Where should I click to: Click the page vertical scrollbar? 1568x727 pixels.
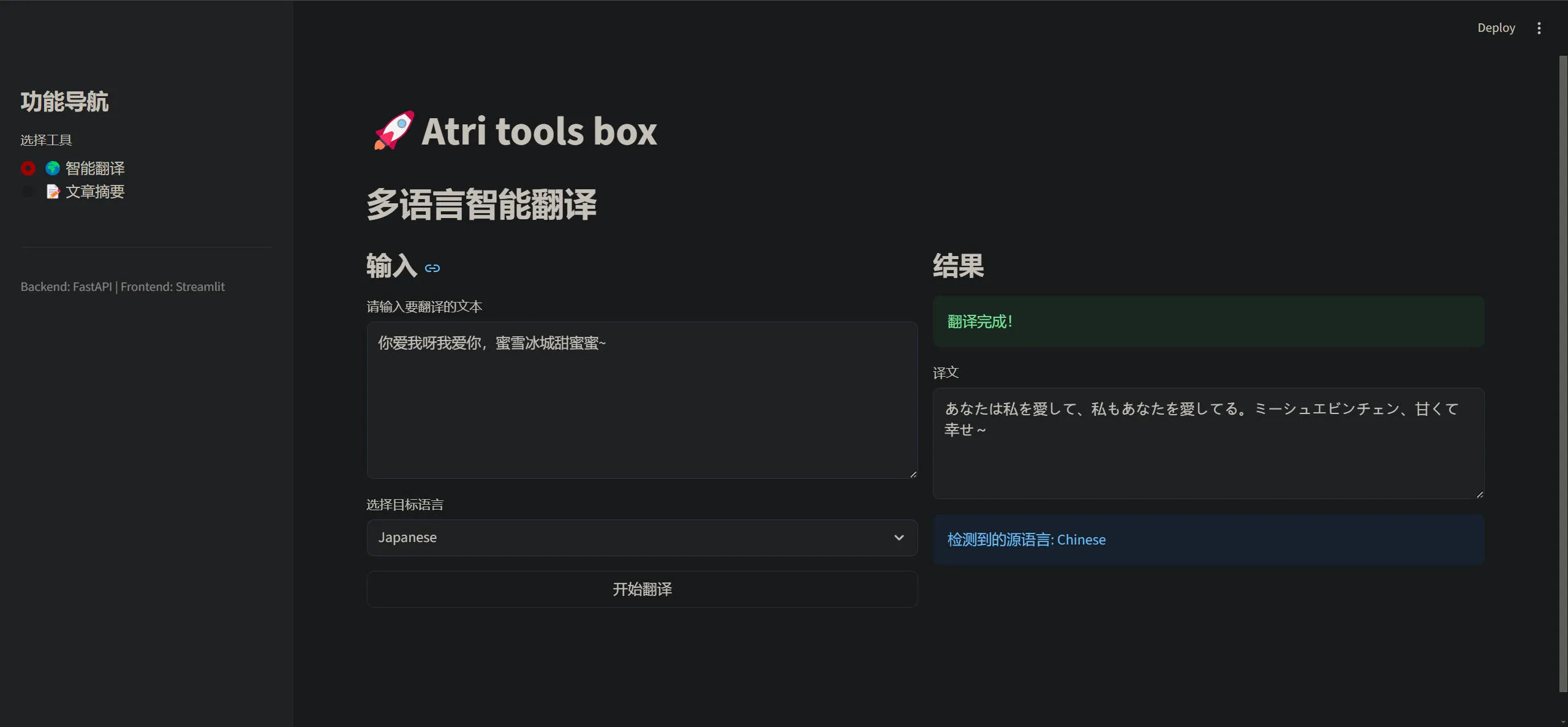coord(1562,374)
